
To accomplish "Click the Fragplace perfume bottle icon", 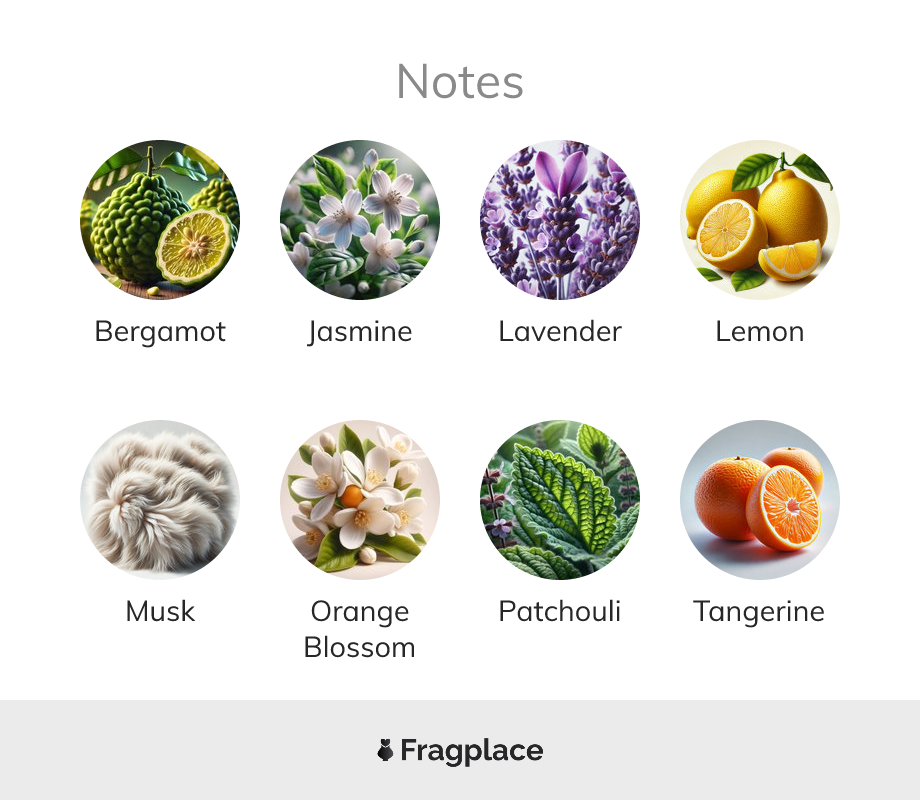I will pyautogui.click(x=385, y=750).
